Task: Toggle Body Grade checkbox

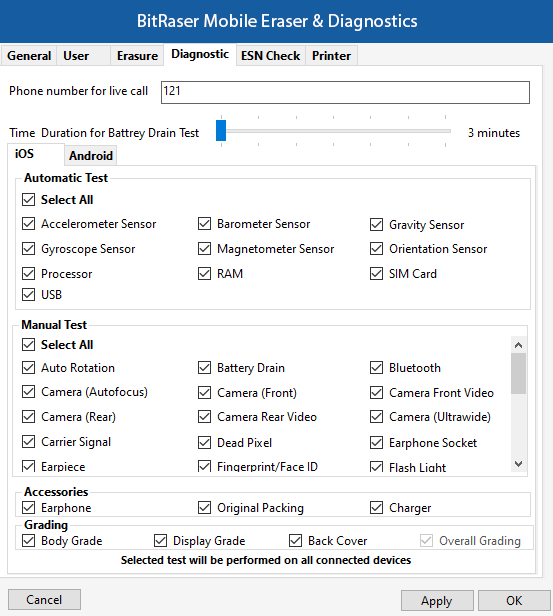Action: 28,541
